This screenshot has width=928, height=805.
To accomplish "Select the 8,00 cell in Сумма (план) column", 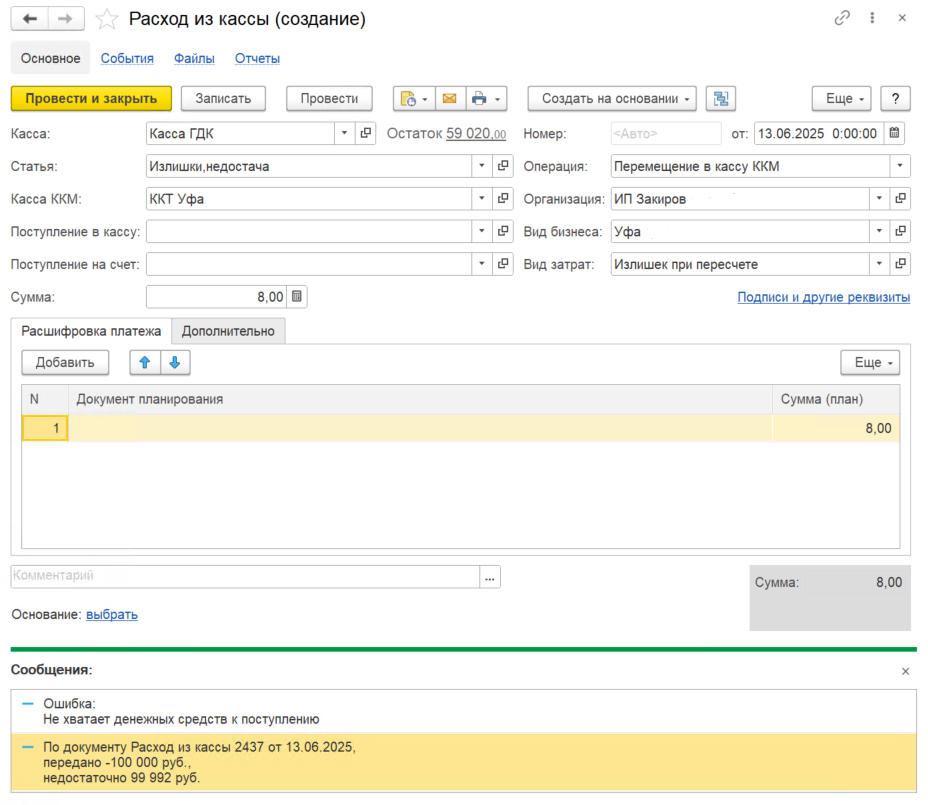I will 836,429.
